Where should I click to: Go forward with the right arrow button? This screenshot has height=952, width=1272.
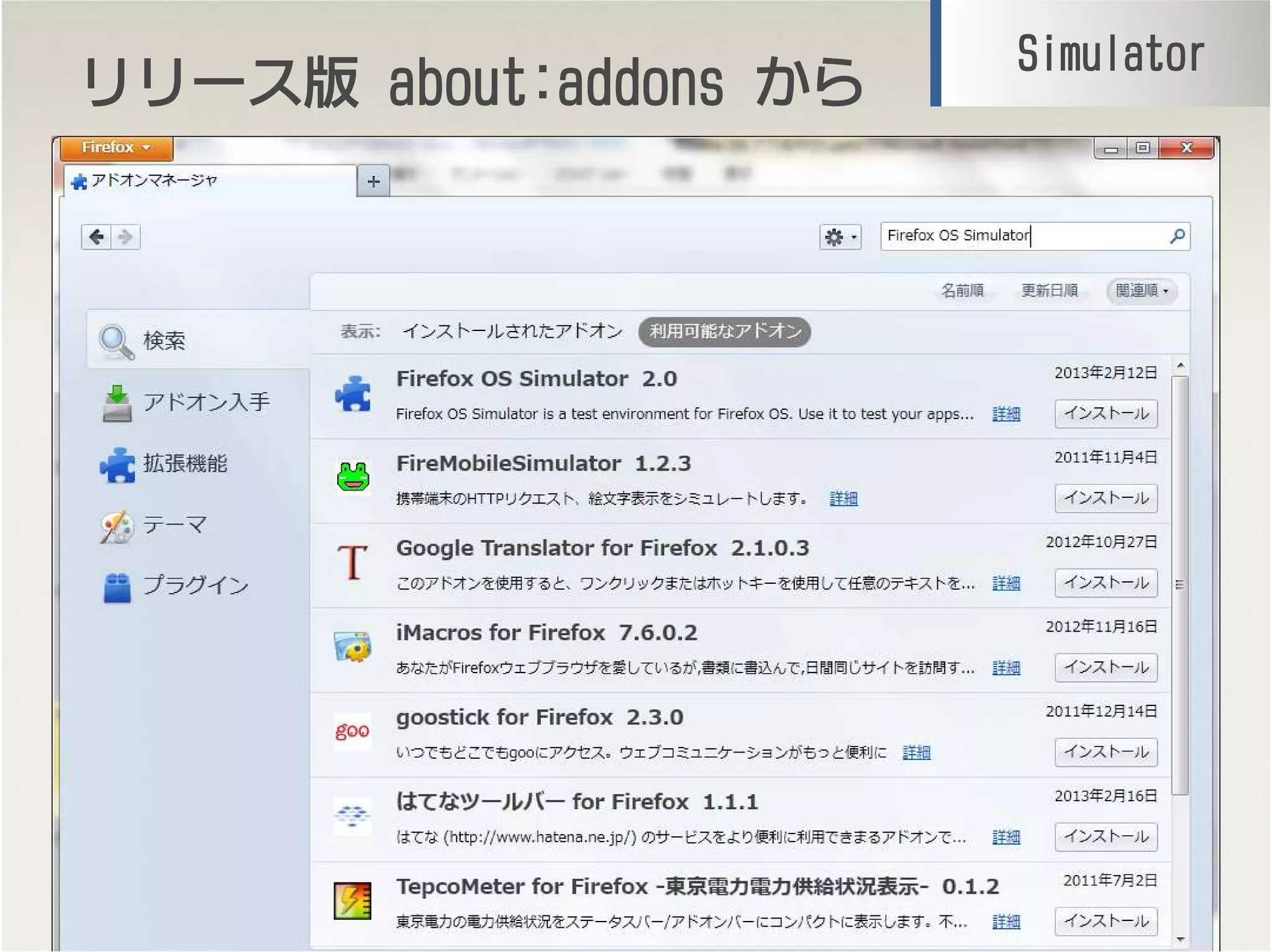click(x=125, y=237)
